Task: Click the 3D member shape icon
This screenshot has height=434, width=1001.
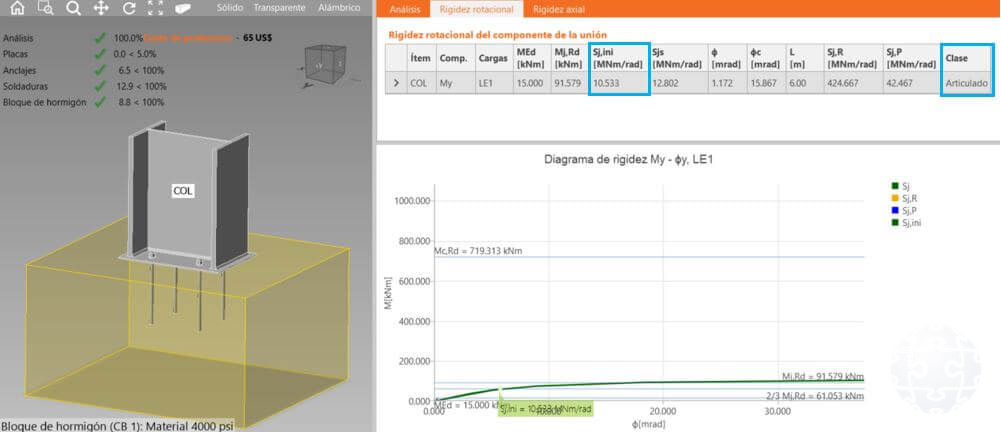Action: 182,8
